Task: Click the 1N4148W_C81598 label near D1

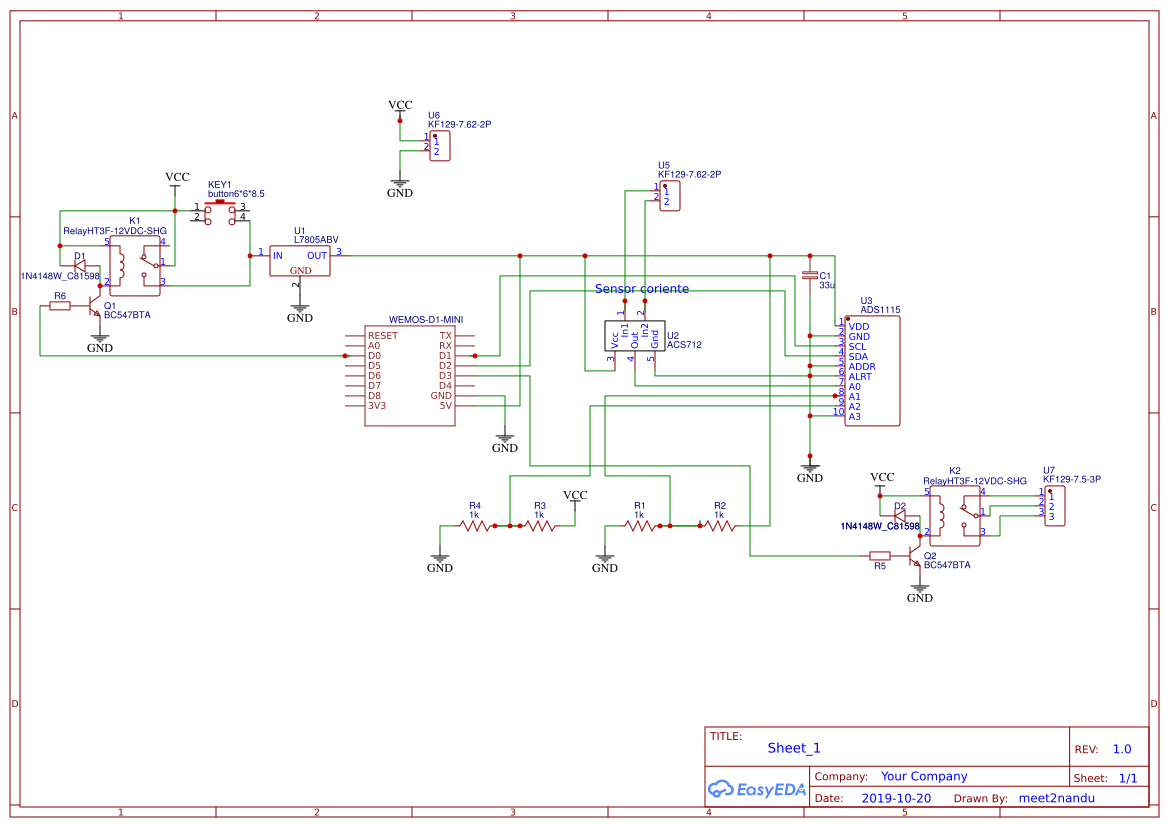Action: pyautogui.click(x=60, y=276)
